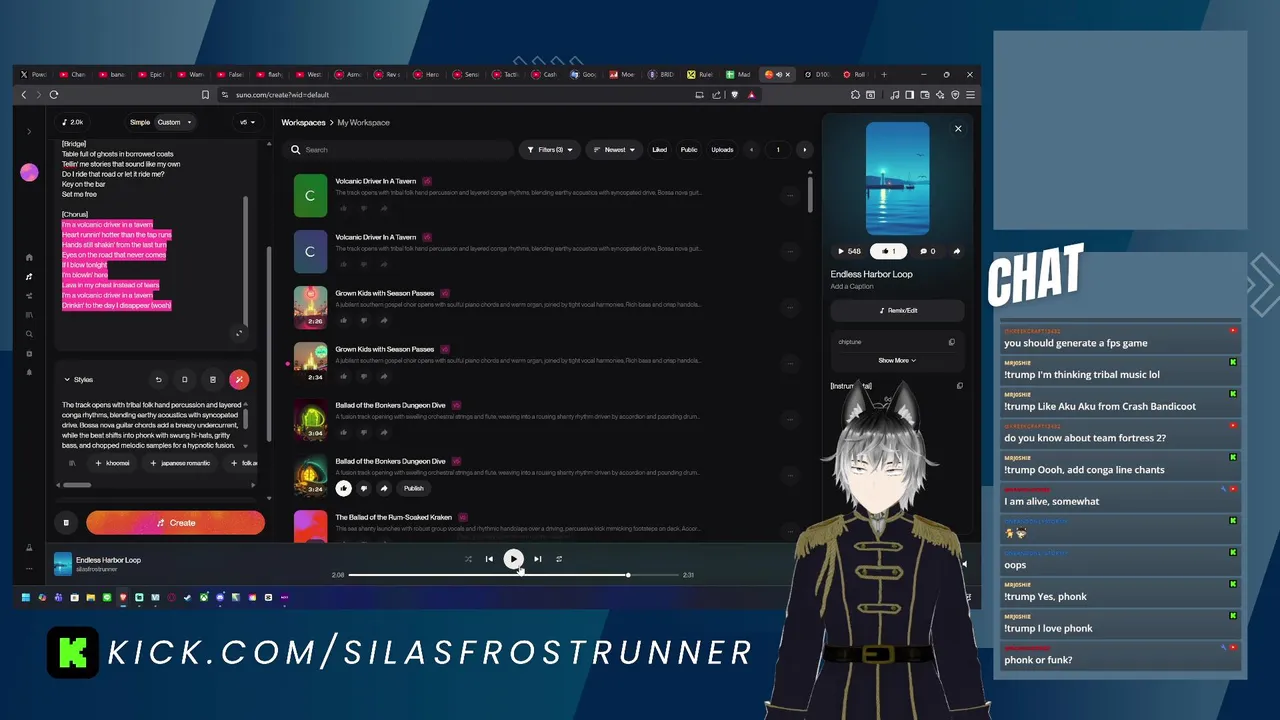Open the browser extensions puzzle icon
Viewport: 1280px width, 720px height.
point(855,95)
